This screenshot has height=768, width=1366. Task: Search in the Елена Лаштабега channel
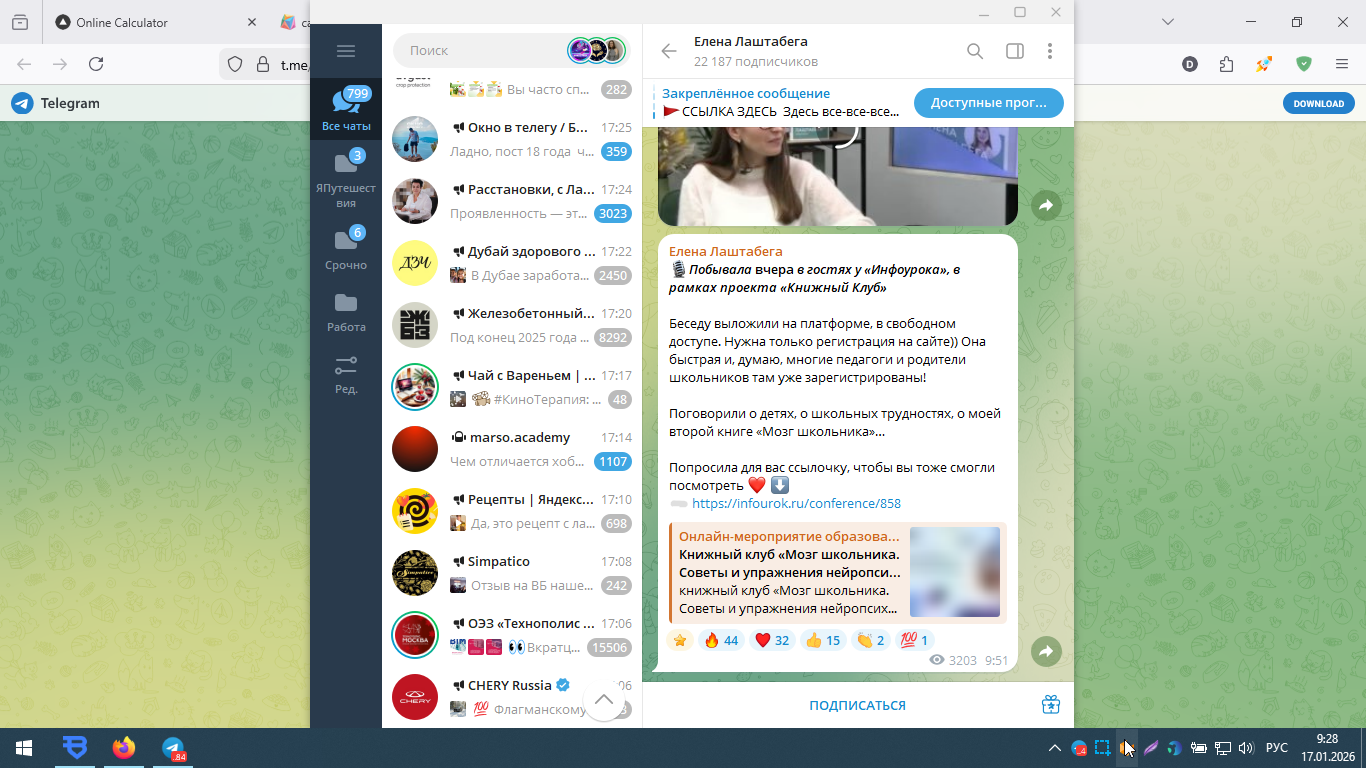click(975, 51)
